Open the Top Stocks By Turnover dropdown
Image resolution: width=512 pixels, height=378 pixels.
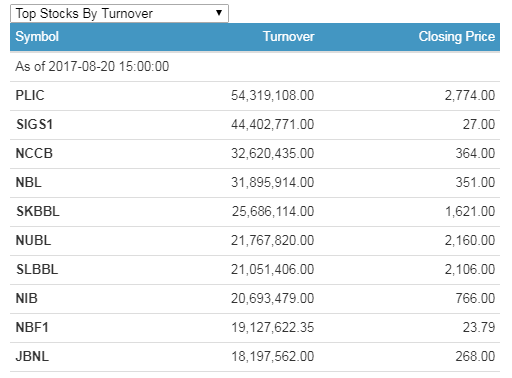point(119,13)
